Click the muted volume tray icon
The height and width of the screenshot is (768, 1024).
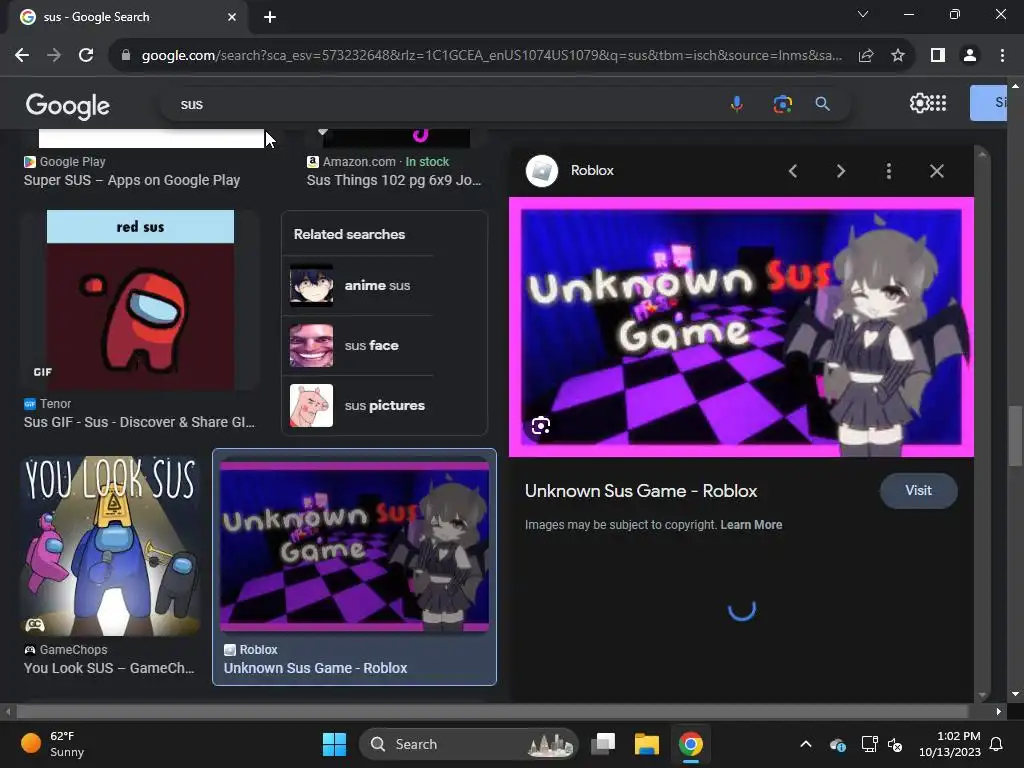[895, 744]
